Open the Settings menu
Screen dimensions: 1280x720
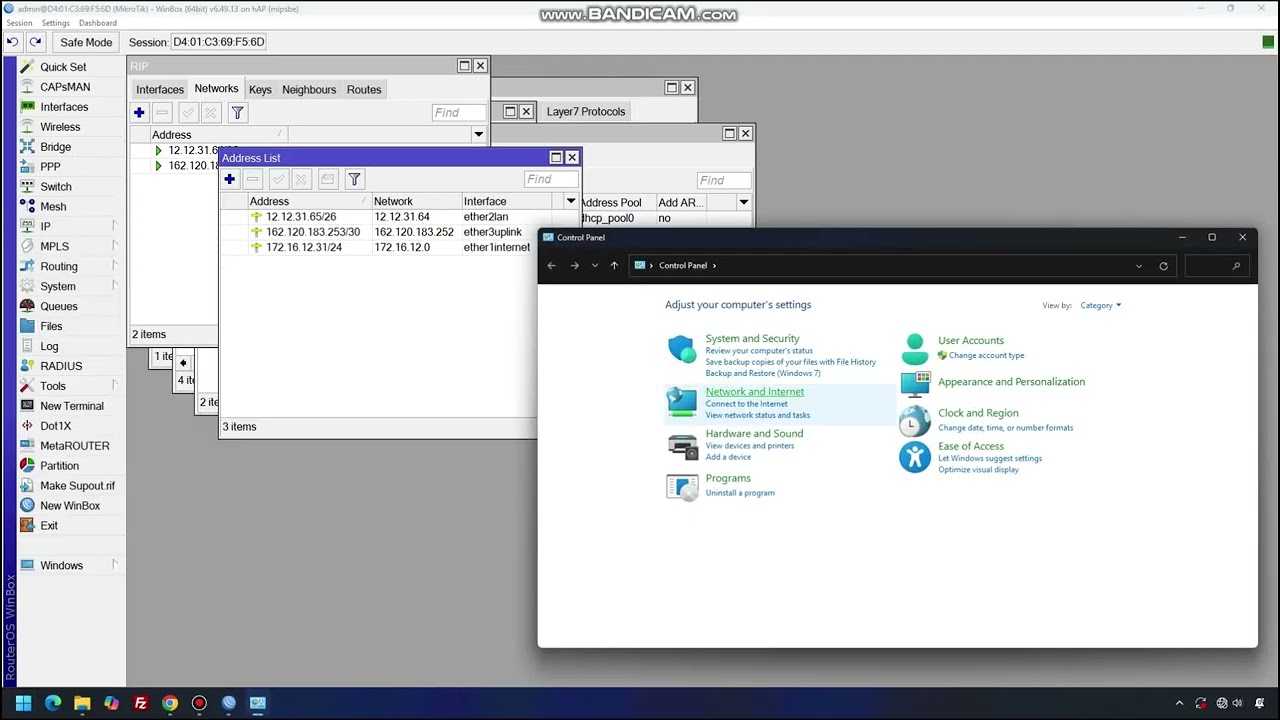(x=55, y=23)
